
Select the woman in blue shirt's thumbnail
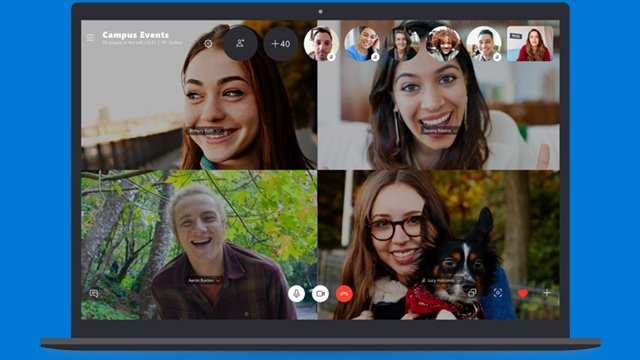click(362, 43)
